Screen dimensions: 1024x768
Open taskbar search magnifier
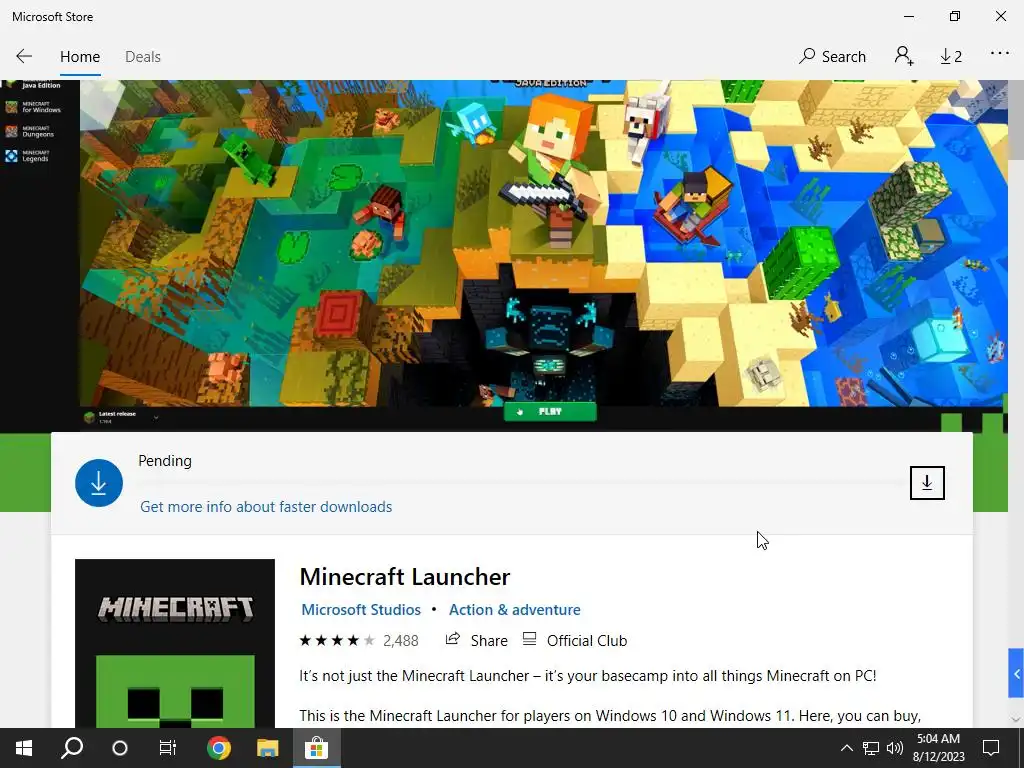point(72,748)
